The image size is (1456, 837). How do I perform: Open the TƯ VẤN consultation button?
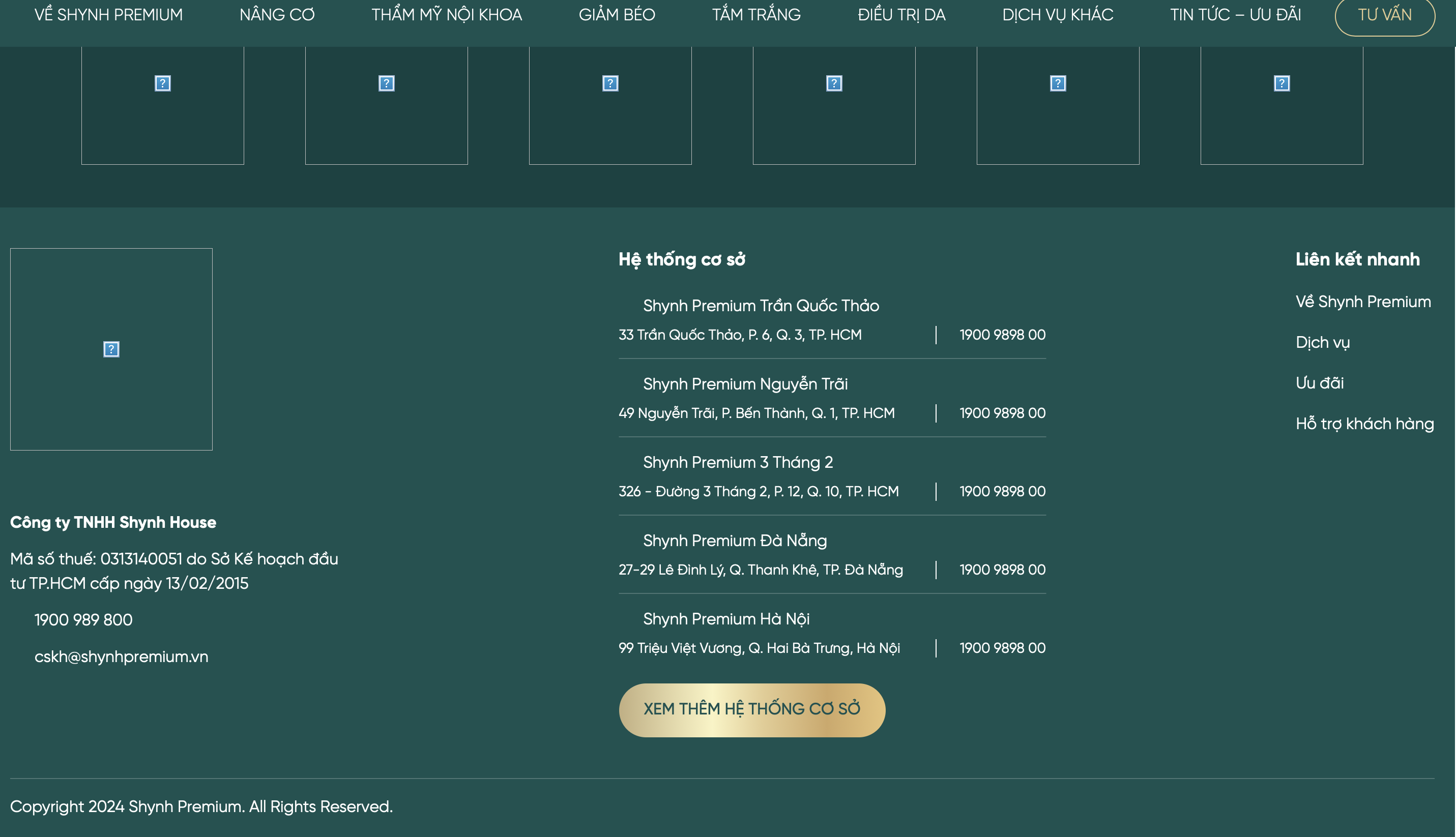[x=1384, y=15]
